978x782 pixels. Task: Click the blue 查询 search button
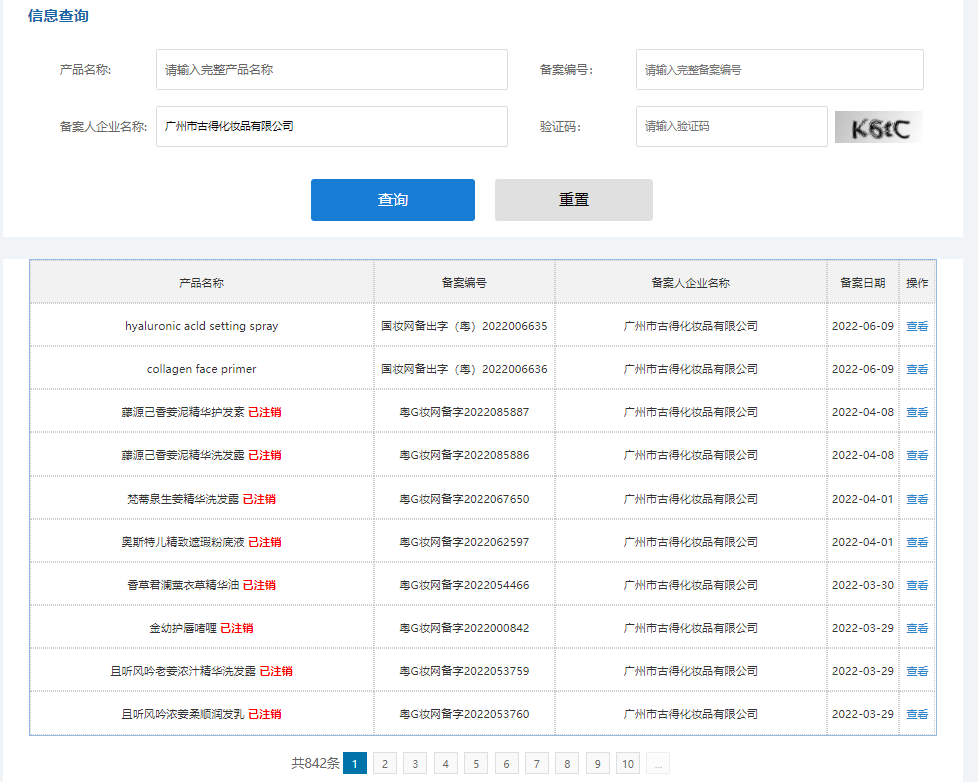tap(392, 200)
